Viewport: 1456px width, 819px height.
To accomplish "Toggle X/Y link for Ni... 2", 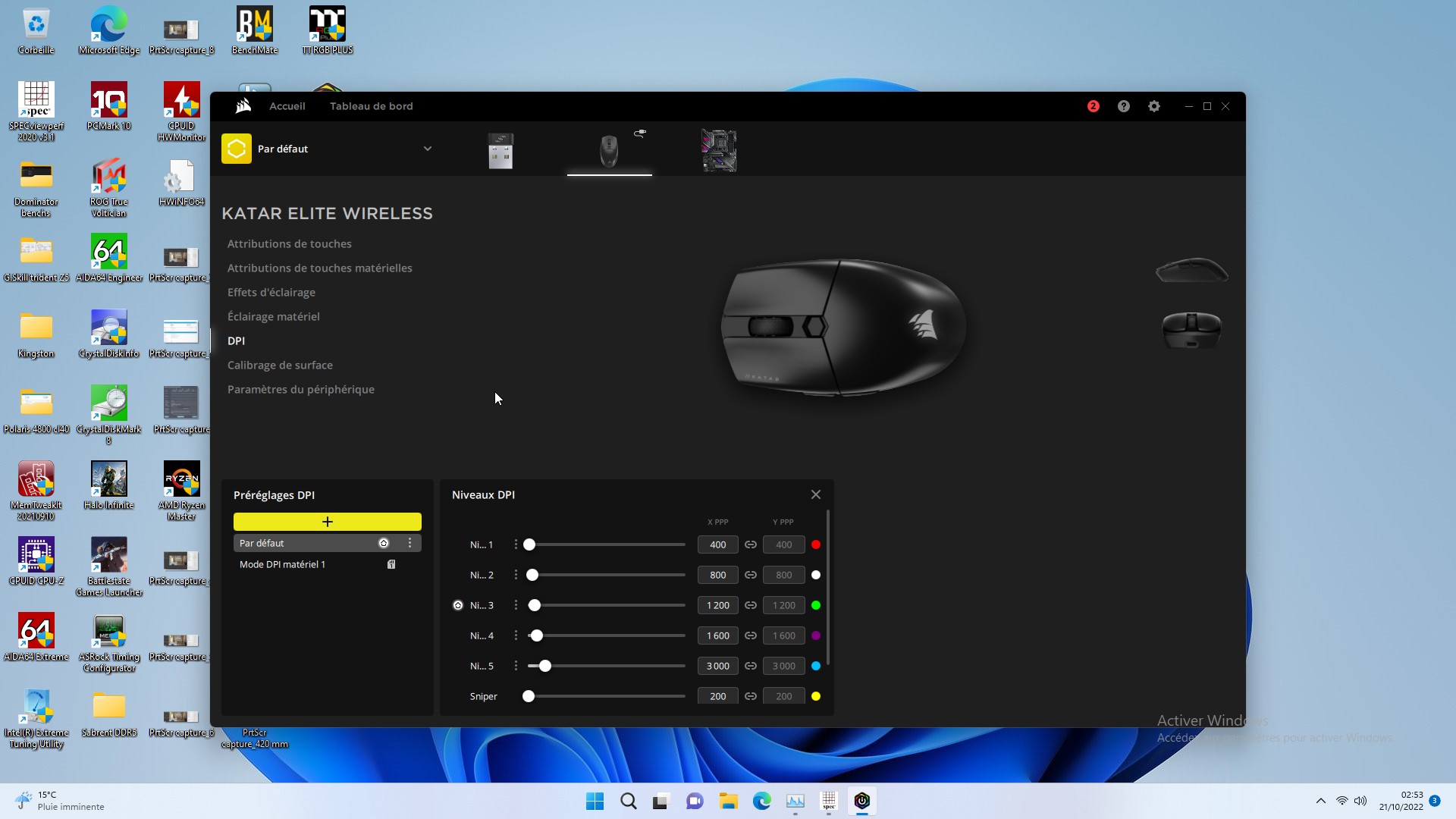I will (x=751, y=575).
